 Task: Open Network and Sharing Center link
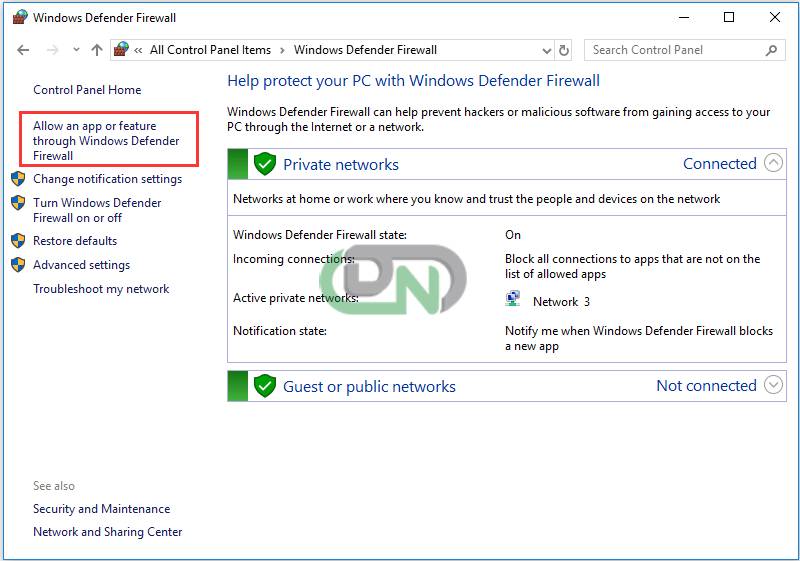pos(108,532)
